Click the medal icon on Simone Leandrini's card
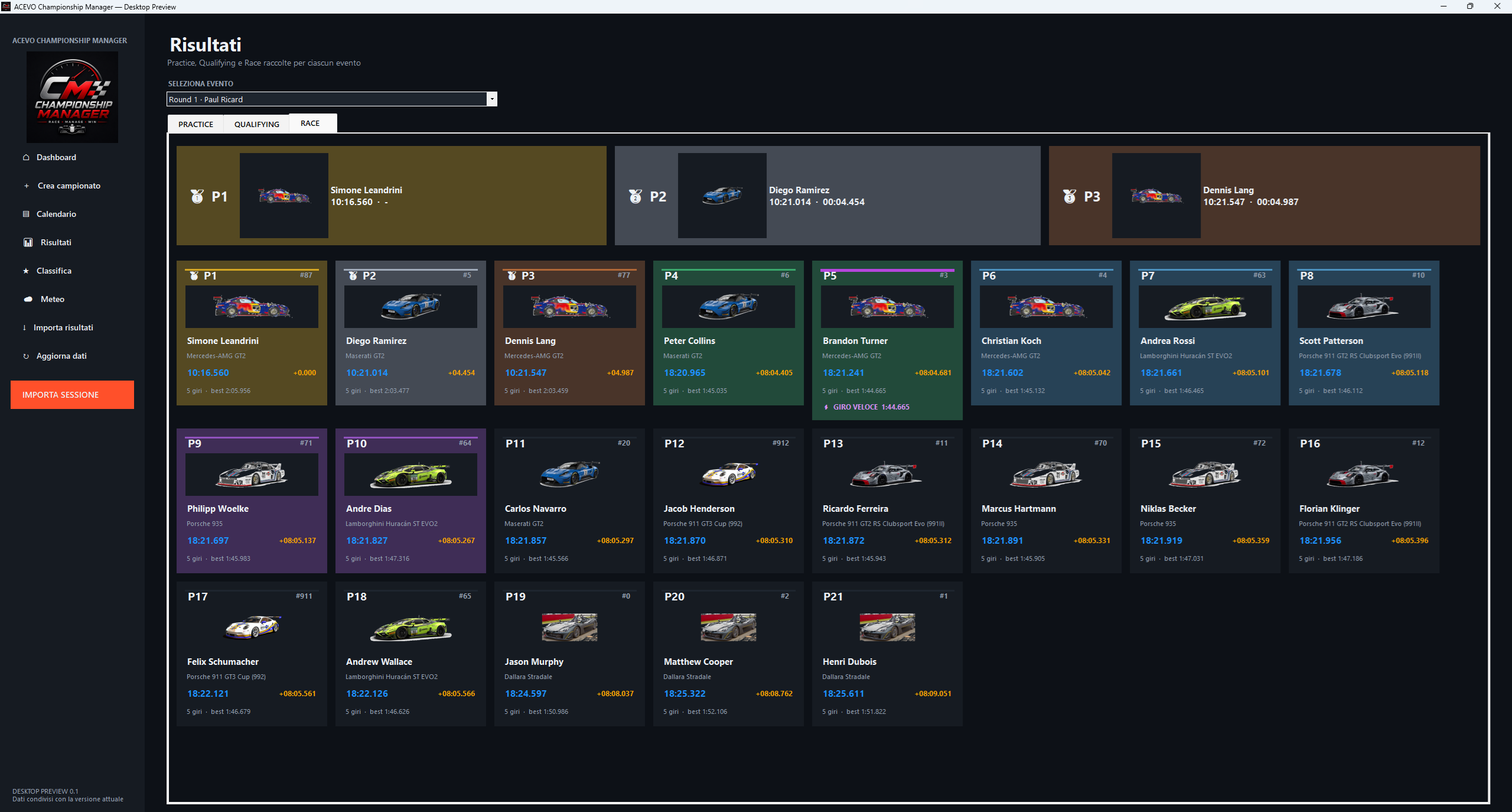This screenshot has width=1512, height=812. tap(194, 276)
